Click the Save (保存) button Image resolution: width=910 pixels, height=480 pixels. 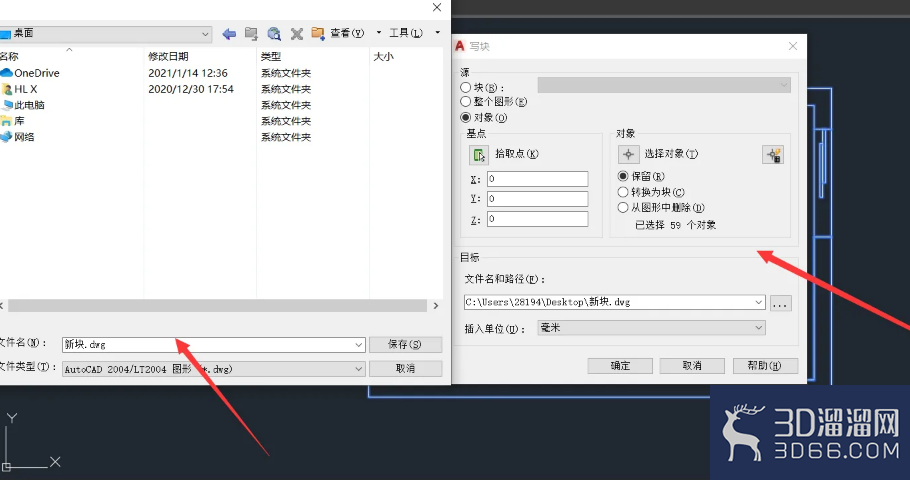(405, 345)
